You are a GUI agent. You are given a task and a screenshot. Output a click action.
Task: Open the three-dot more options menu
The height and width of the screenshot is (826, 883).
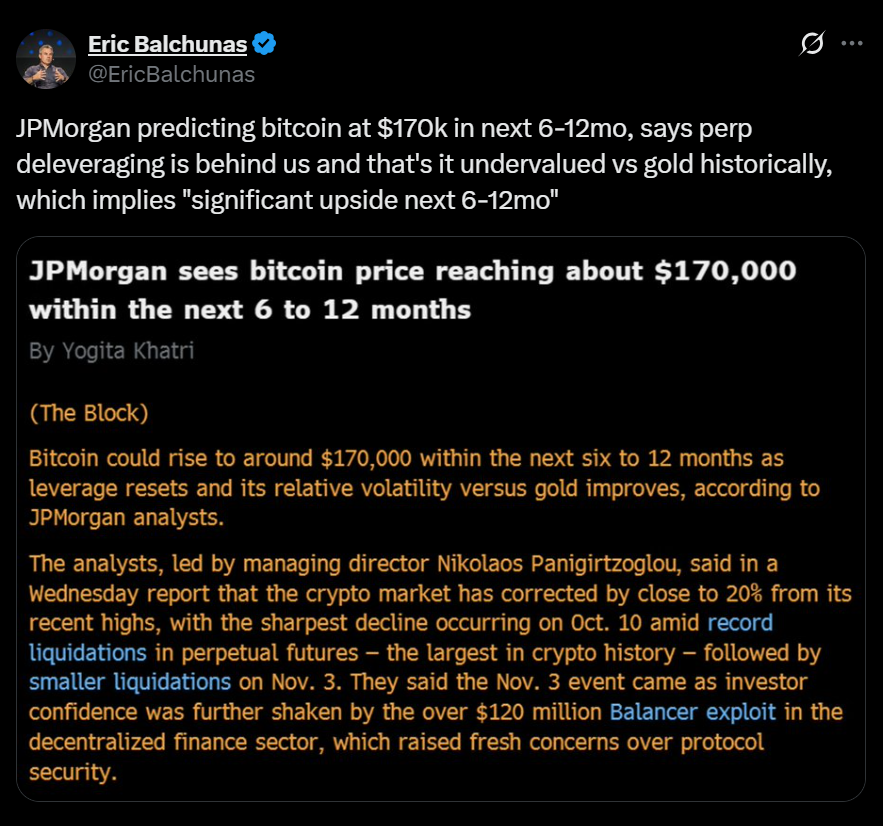tap(851, 43)
